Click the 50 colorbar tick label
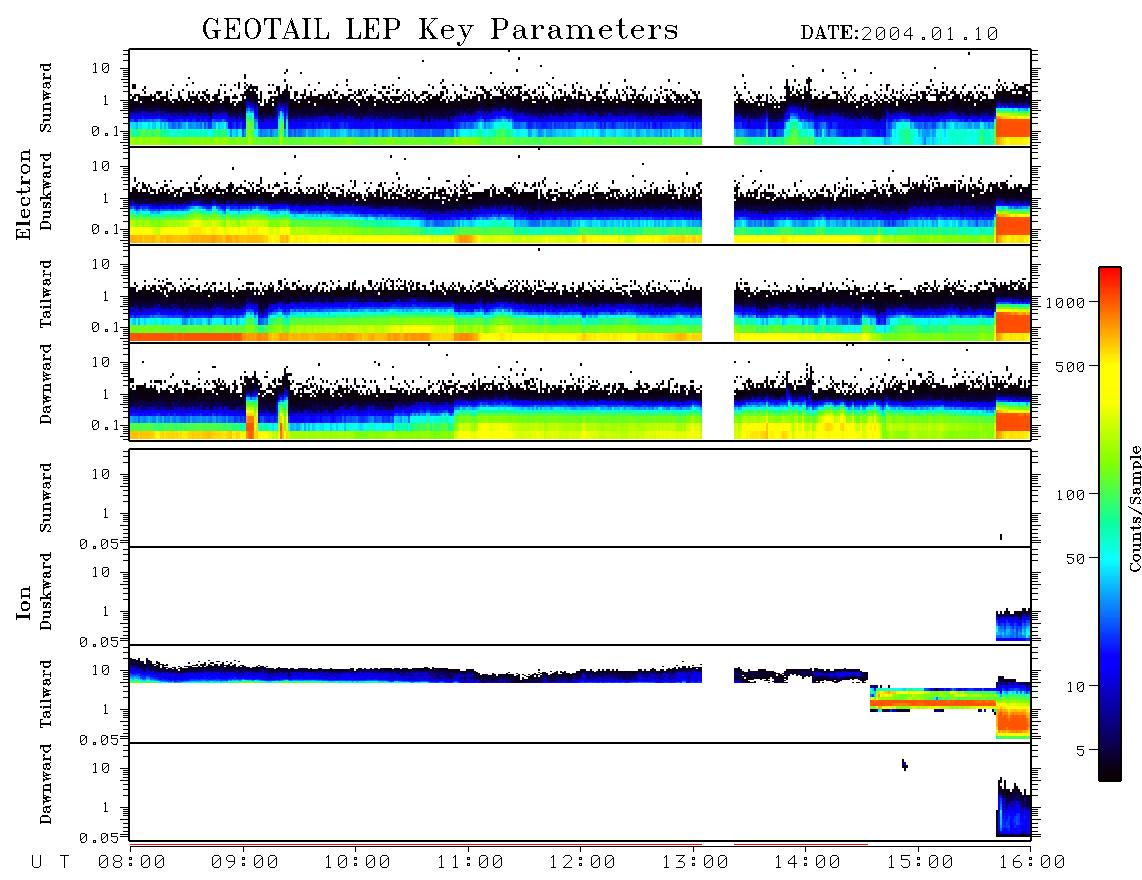1142x880 pixels. click(1075, 559)
